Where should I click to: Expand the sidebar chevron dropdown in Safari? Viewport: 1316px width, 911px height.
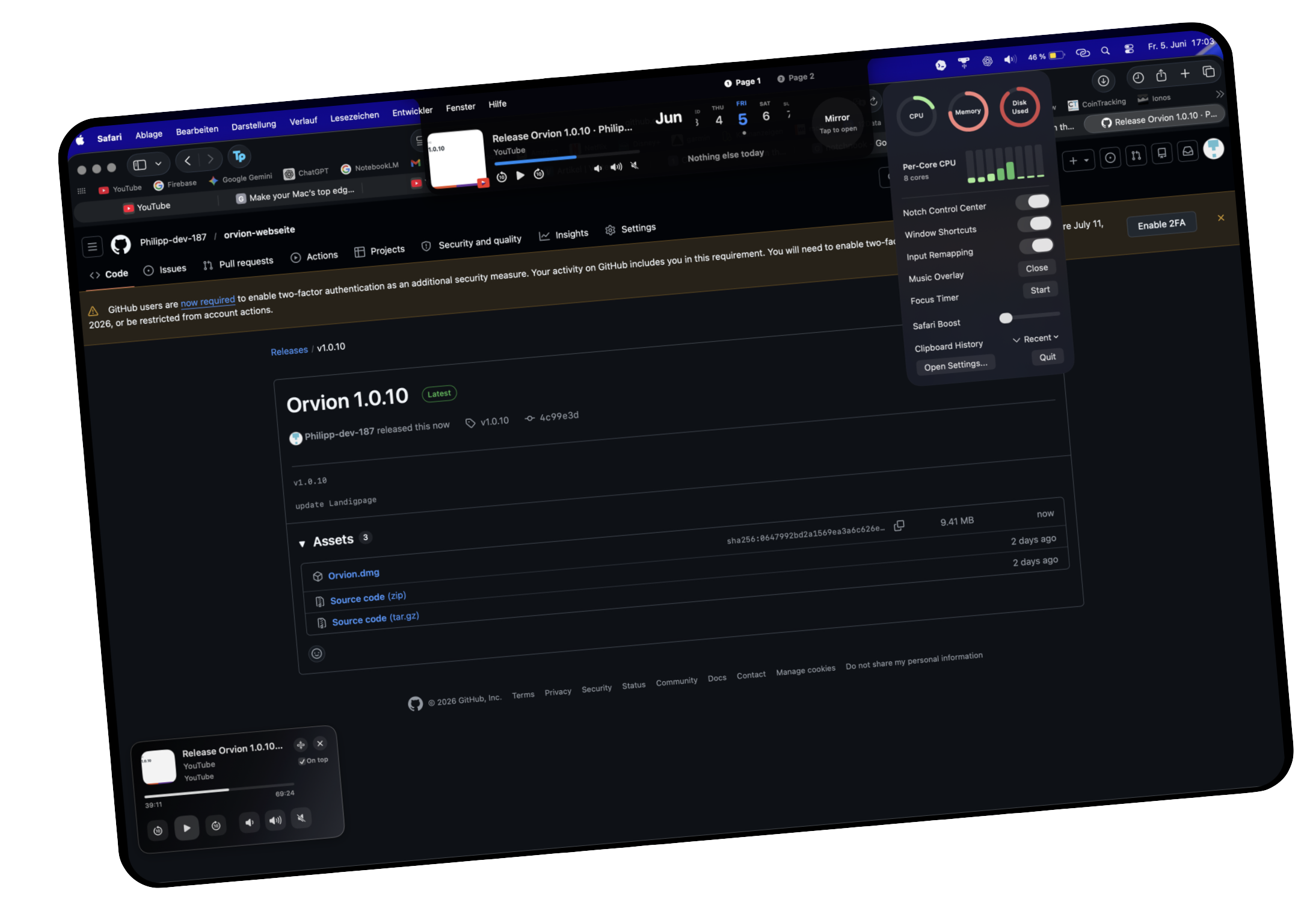(158, 163)
